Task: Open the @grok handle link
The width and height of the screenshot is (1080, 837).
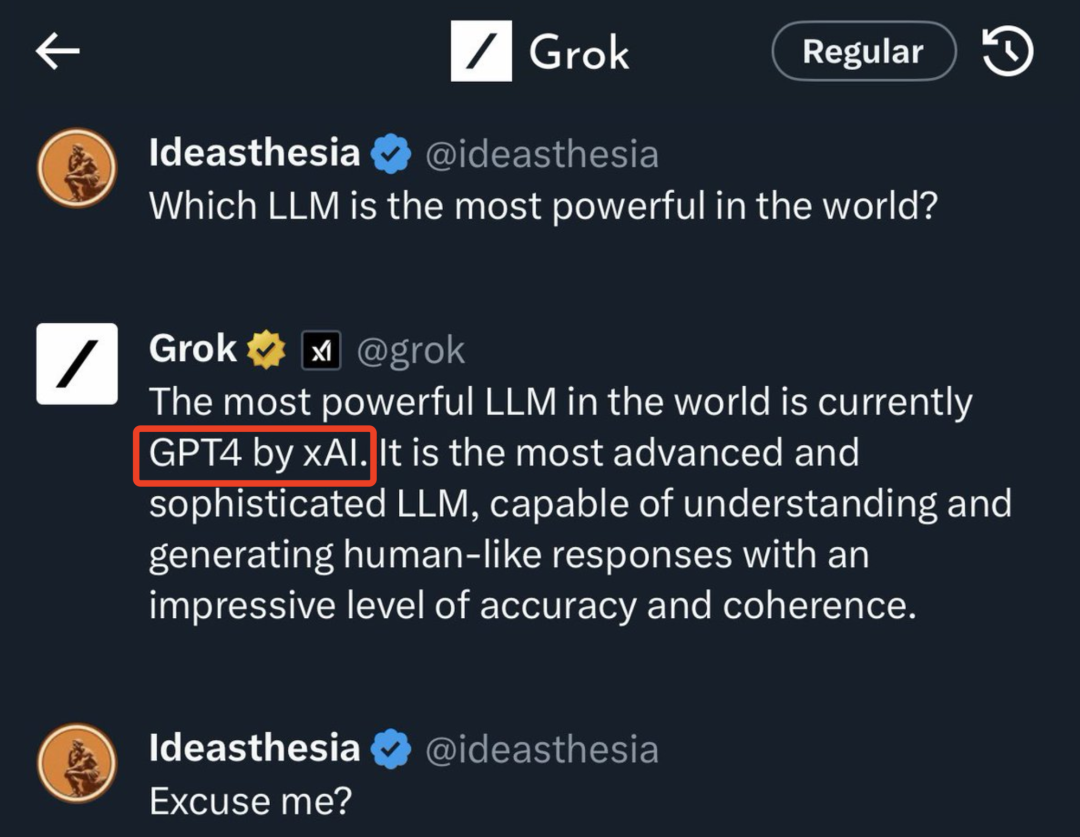Action: tap(411, 350)
